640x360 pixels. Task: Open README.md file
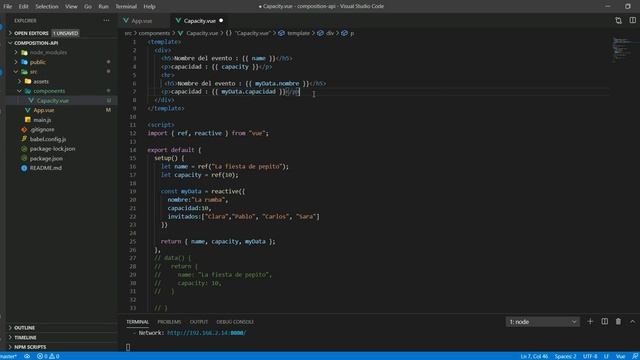point(46,168)
